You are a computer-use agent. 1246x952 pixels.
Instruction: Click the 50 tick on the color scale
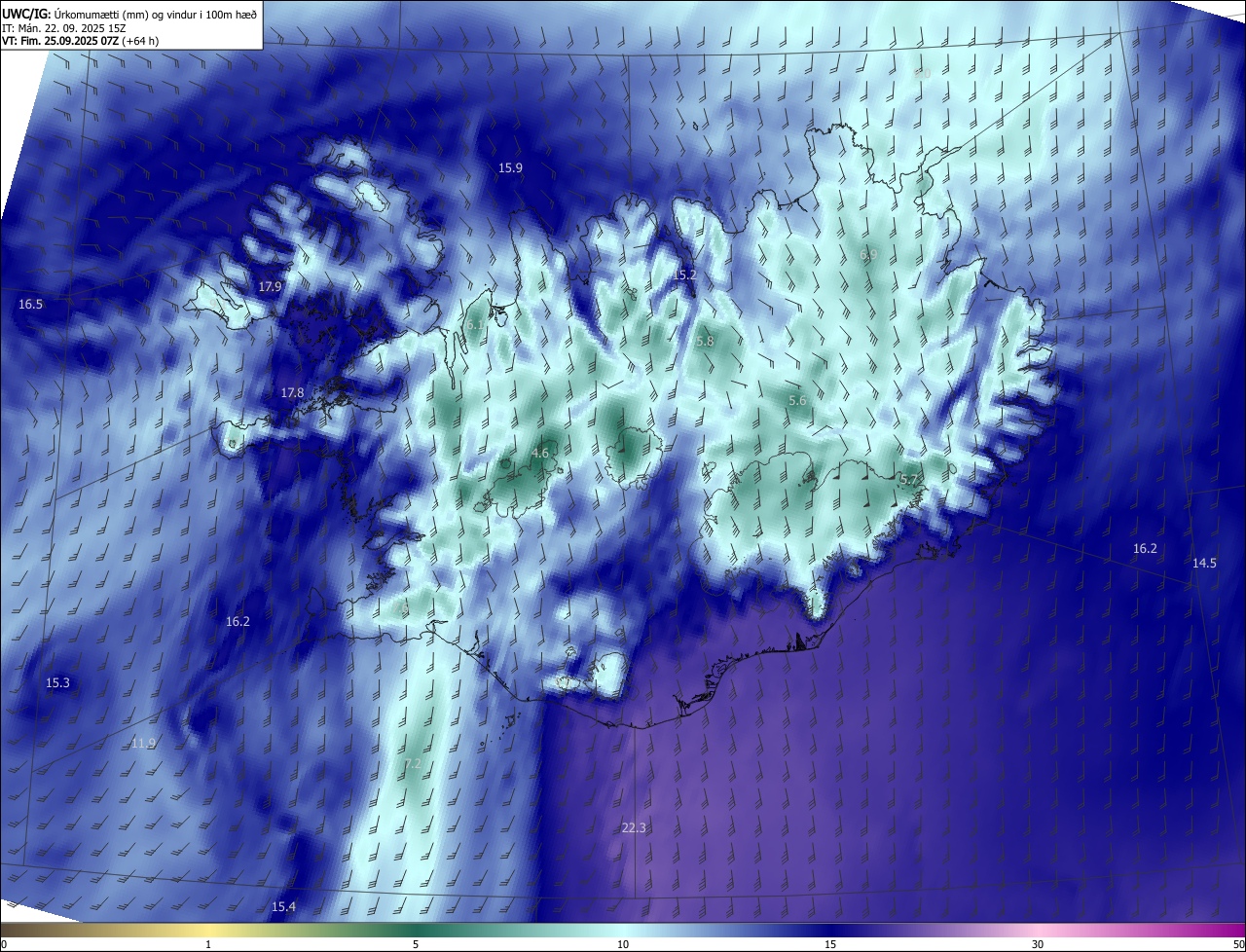1238,944
